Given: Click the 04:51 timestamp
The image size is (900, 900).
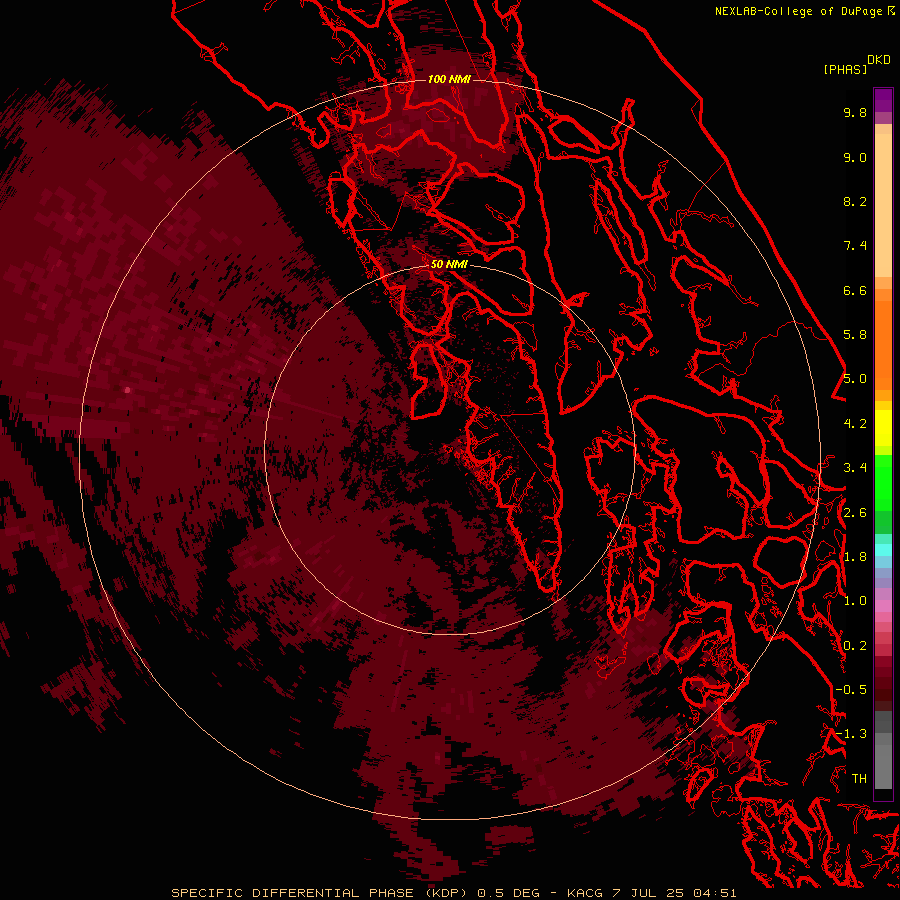Looking at the screenshot, I should (714, 893).
